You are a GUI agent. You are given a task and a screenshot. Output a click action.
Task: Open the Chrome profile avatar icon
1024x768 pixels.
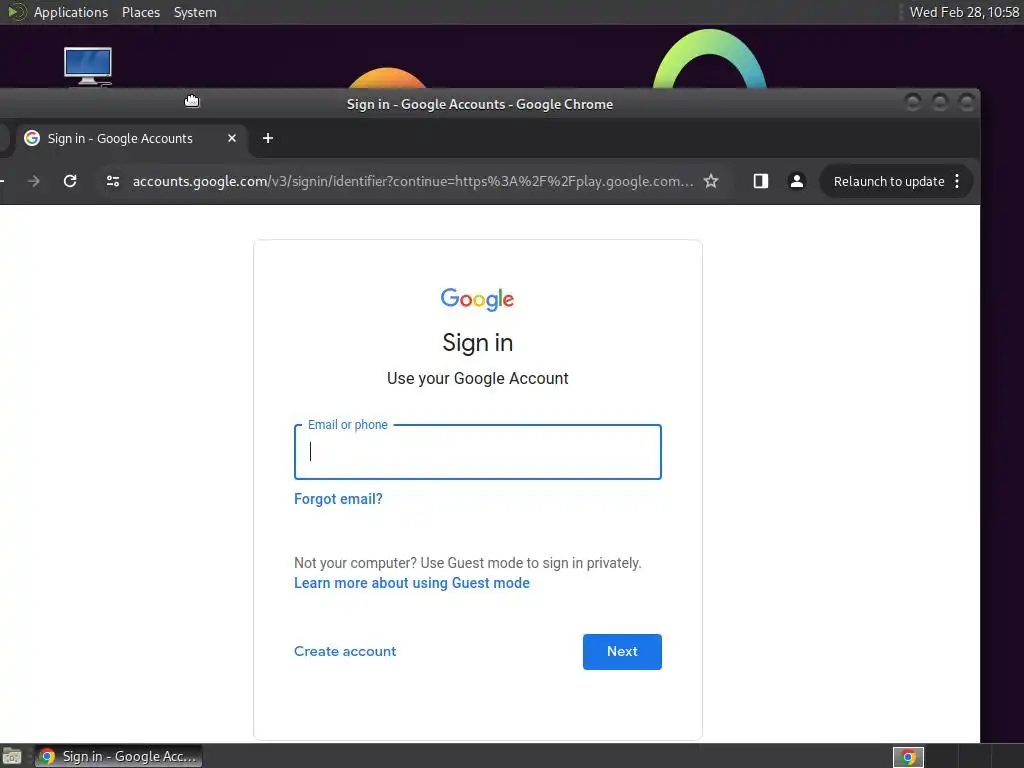point(796,181)
